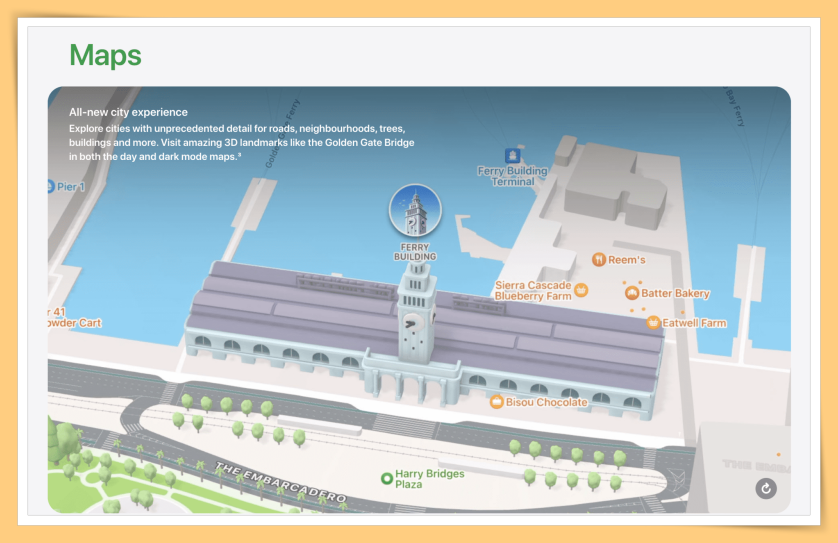Open the Reem's restaurant pin icon

click(599, 260)
